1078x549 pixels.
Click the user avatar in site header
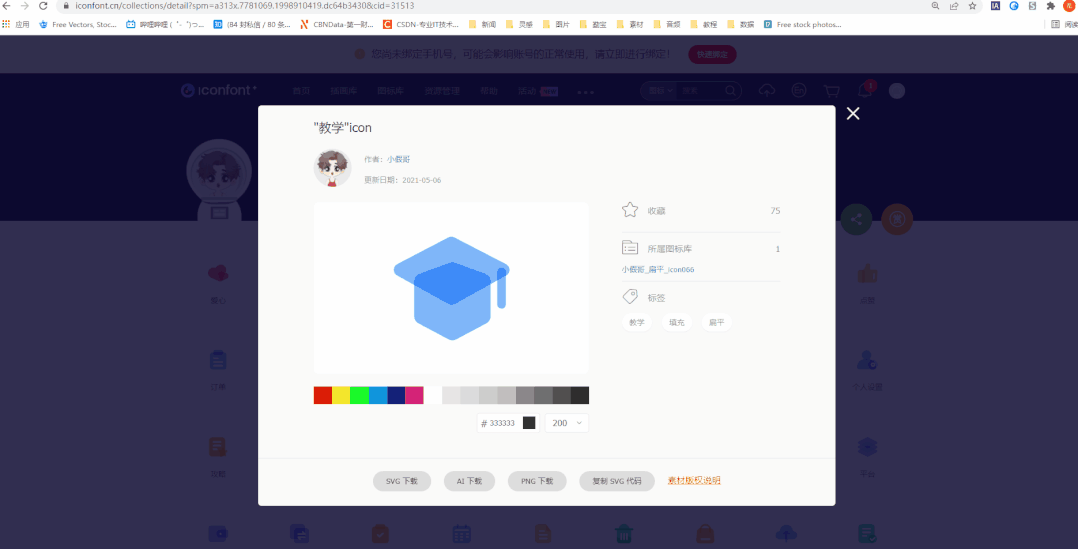(x=896, y=91)
